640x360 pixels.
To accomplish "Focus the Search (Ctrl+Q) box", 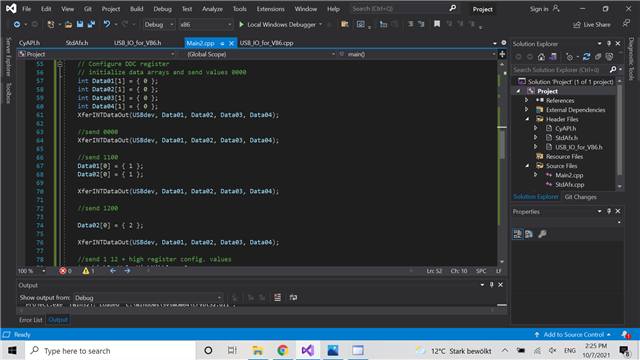I will point(404,9).
